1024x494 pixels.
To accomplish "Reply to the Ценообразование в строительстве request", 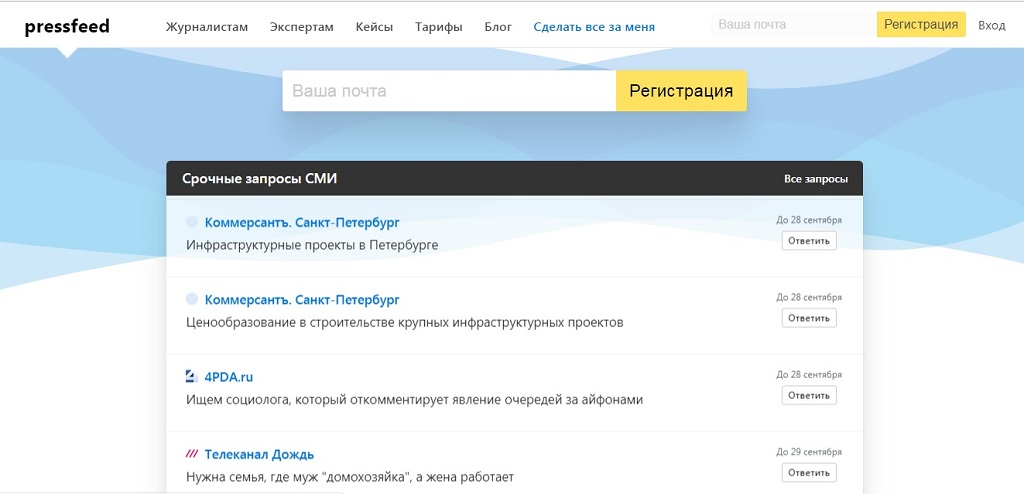I will 808,318.
